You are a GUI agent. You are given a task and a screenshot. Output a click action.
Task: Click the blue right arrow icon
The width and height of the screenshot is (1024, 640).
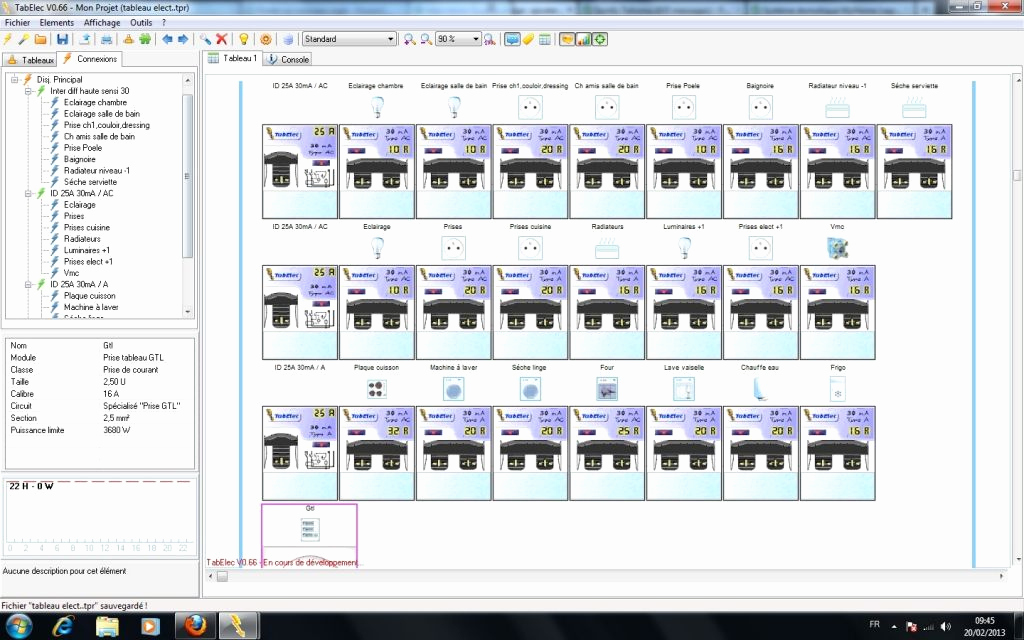pos(184,39)
